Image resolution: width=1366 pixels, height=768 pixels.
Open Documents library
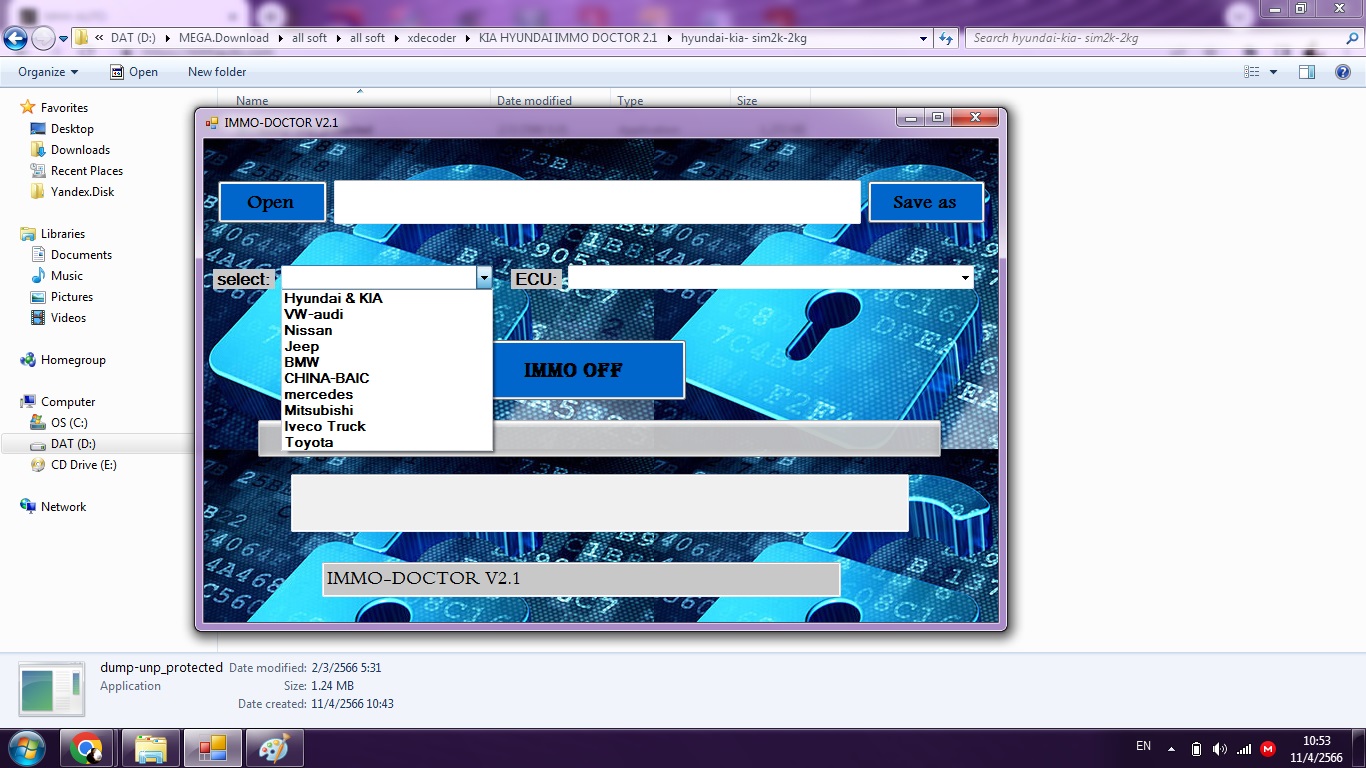[x=81, y=255]
